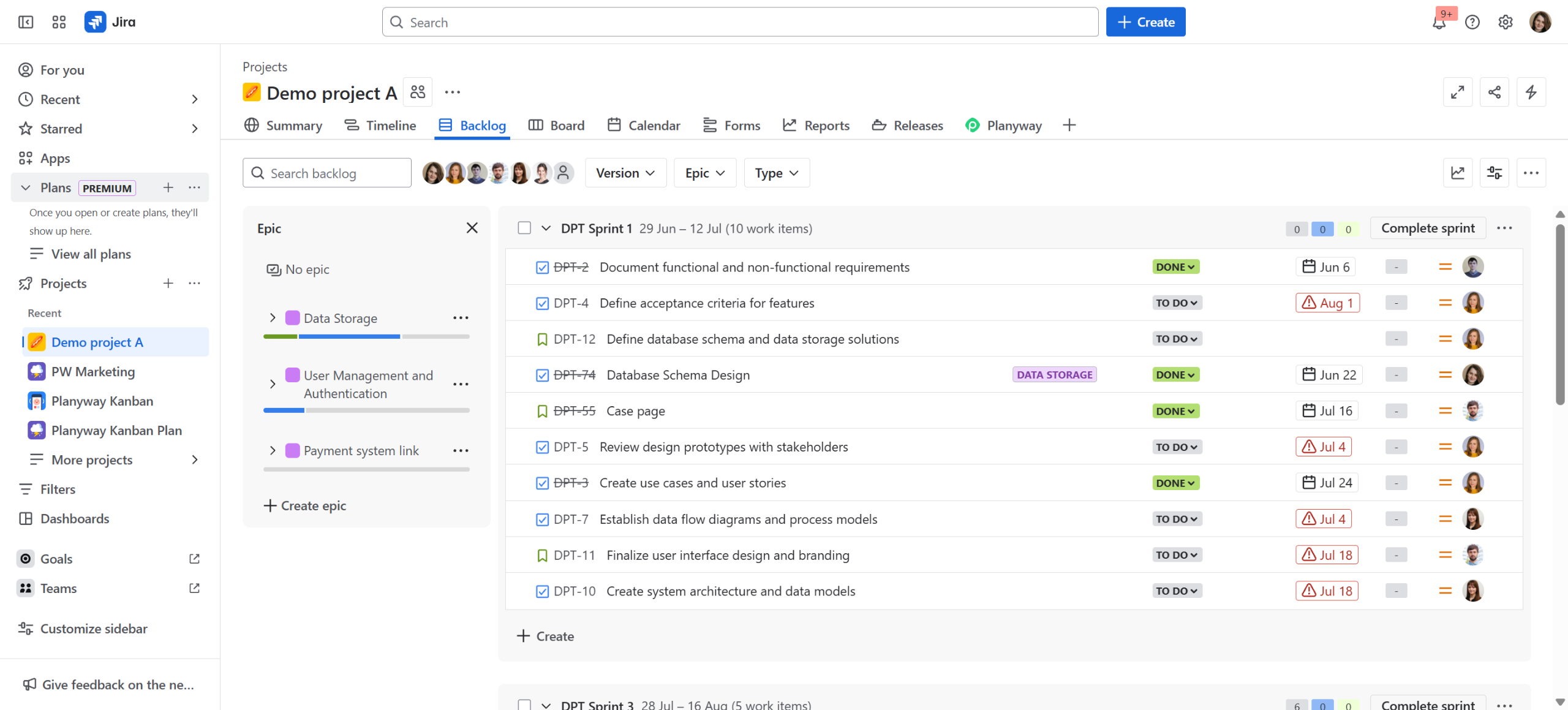Image resolution: width=1568 pixels, height=710 pixels.
Task: Click the automation lightning bolt icon
Action: click(x=1531, y=93)
